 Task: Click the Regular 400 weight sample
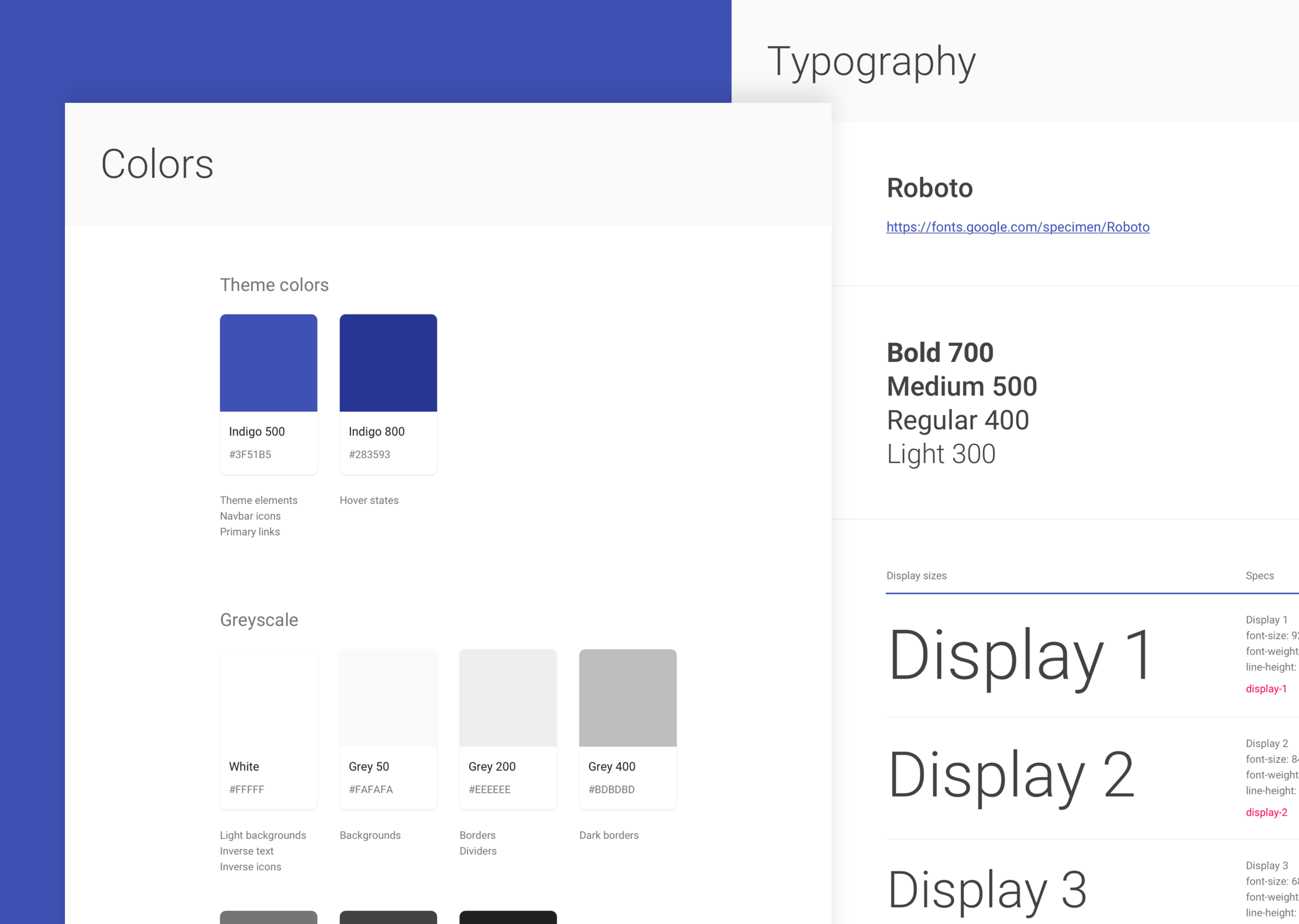[x=958, y=420]
